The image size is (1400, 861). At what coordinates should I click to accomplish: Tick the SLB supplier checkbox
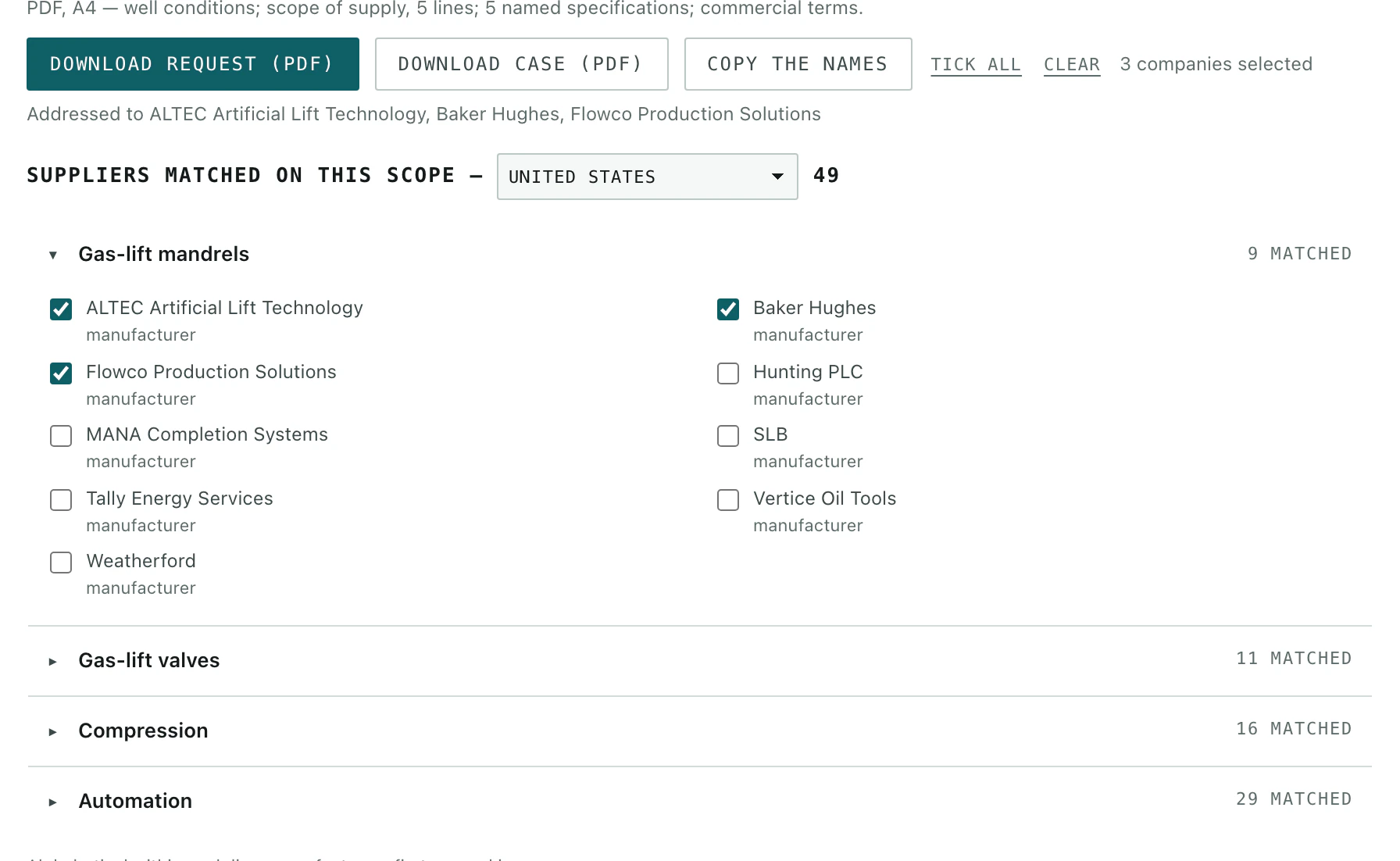pyautogui.click(x=728, y=436)
